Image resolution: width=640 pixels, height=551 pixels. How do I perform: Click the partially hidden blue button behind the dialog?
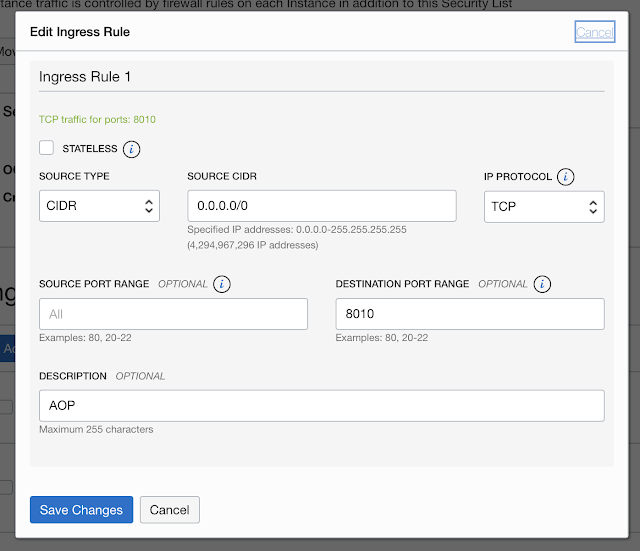[x=8, y=349]
